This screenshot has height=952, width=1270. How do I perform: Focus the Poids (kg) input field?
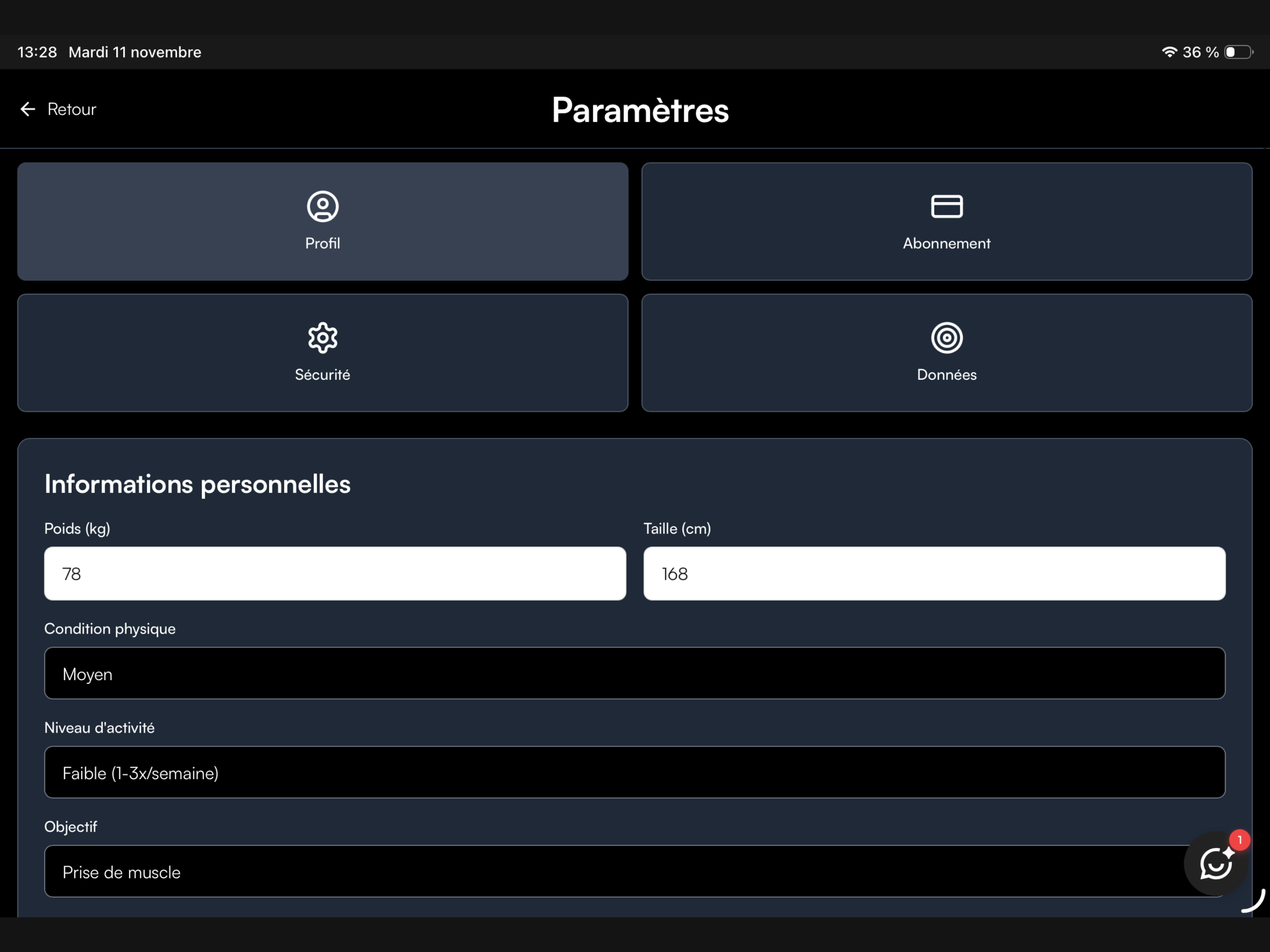click(335, 574)
